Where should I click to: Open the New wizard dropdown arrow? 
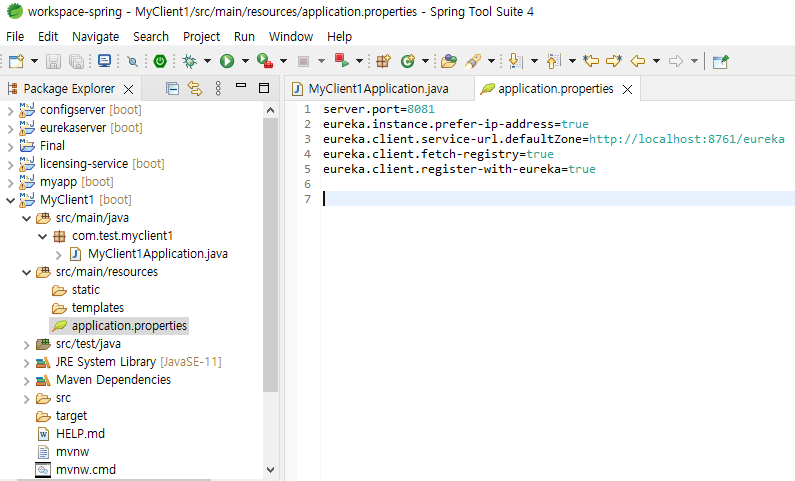coord(34,61)
